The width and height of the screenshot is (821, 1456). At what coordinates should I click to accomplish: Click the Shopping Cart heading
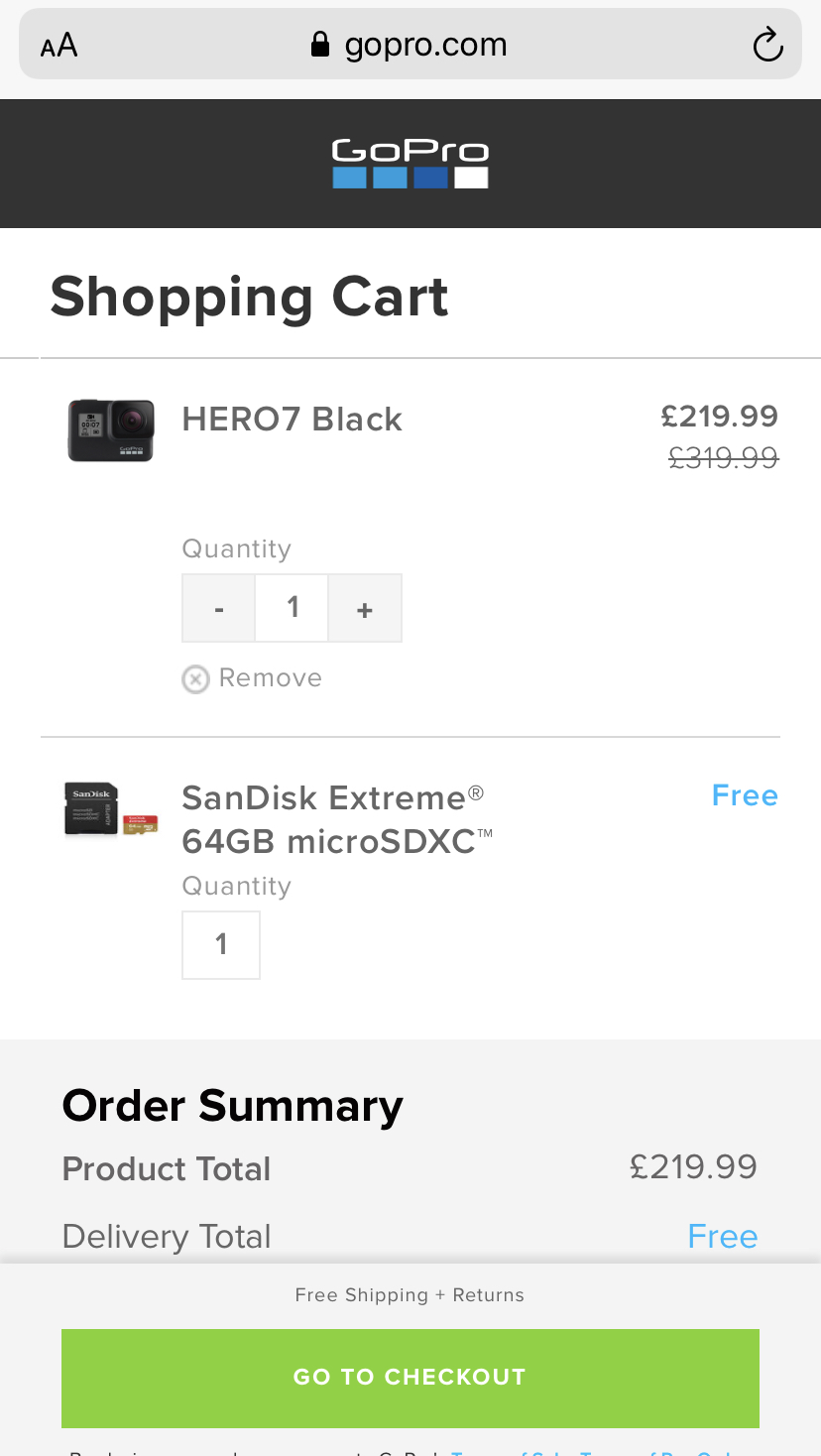click(250, 297)
